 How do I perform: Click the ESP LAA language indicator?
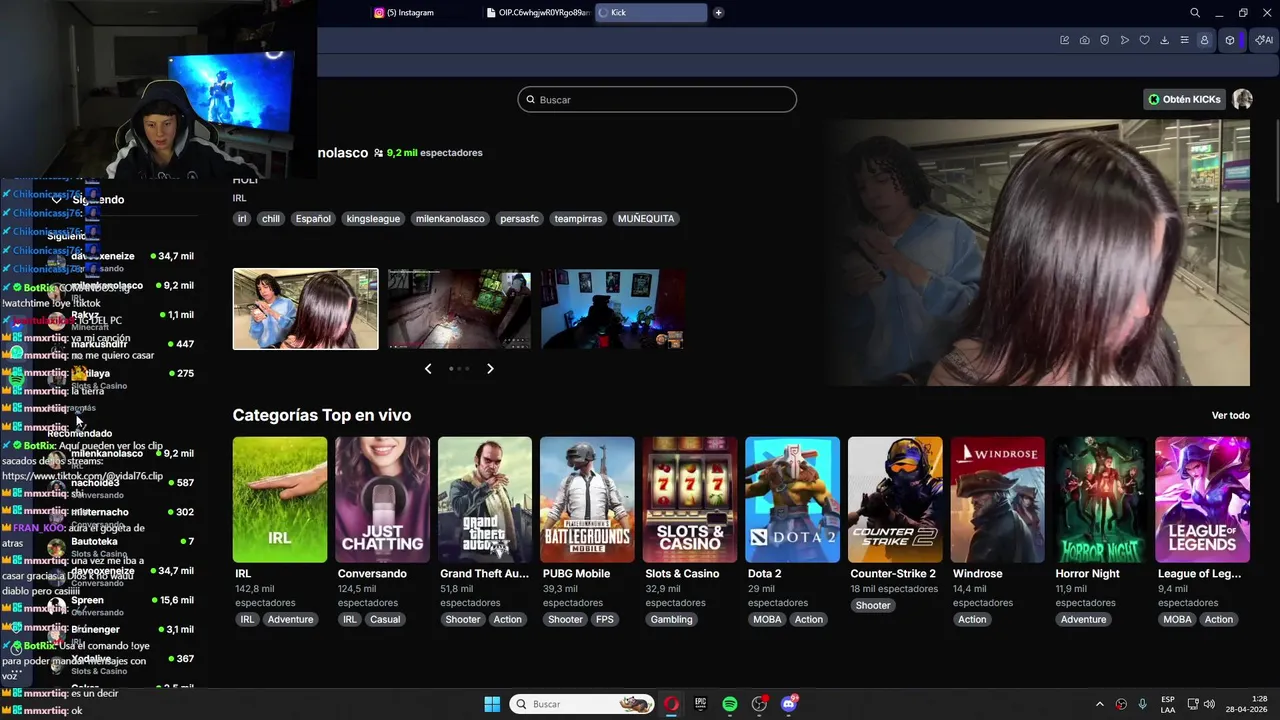pos(1168,704)
